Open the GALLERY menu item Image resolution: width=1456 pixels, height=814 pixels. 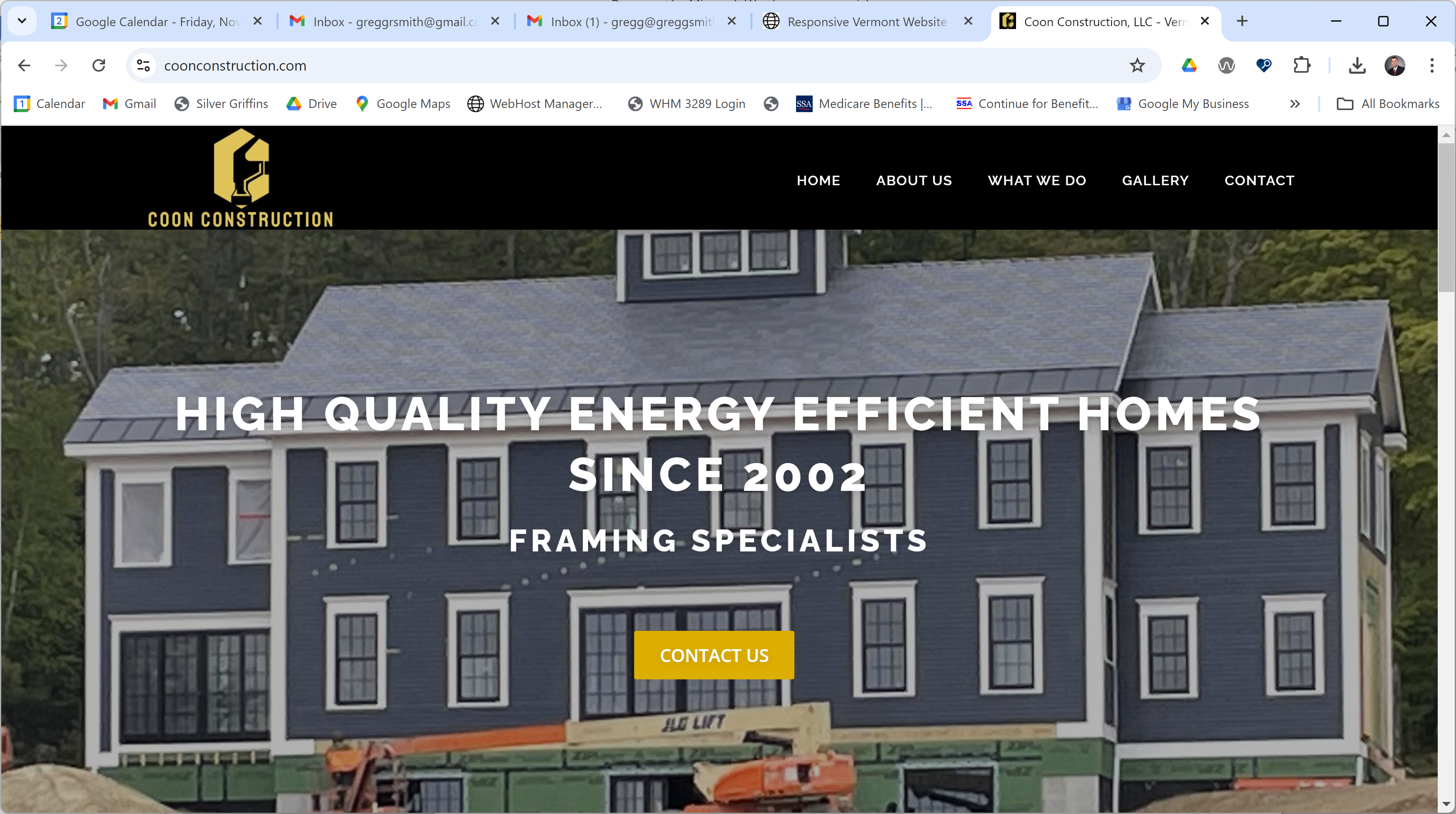point(1156,180)
